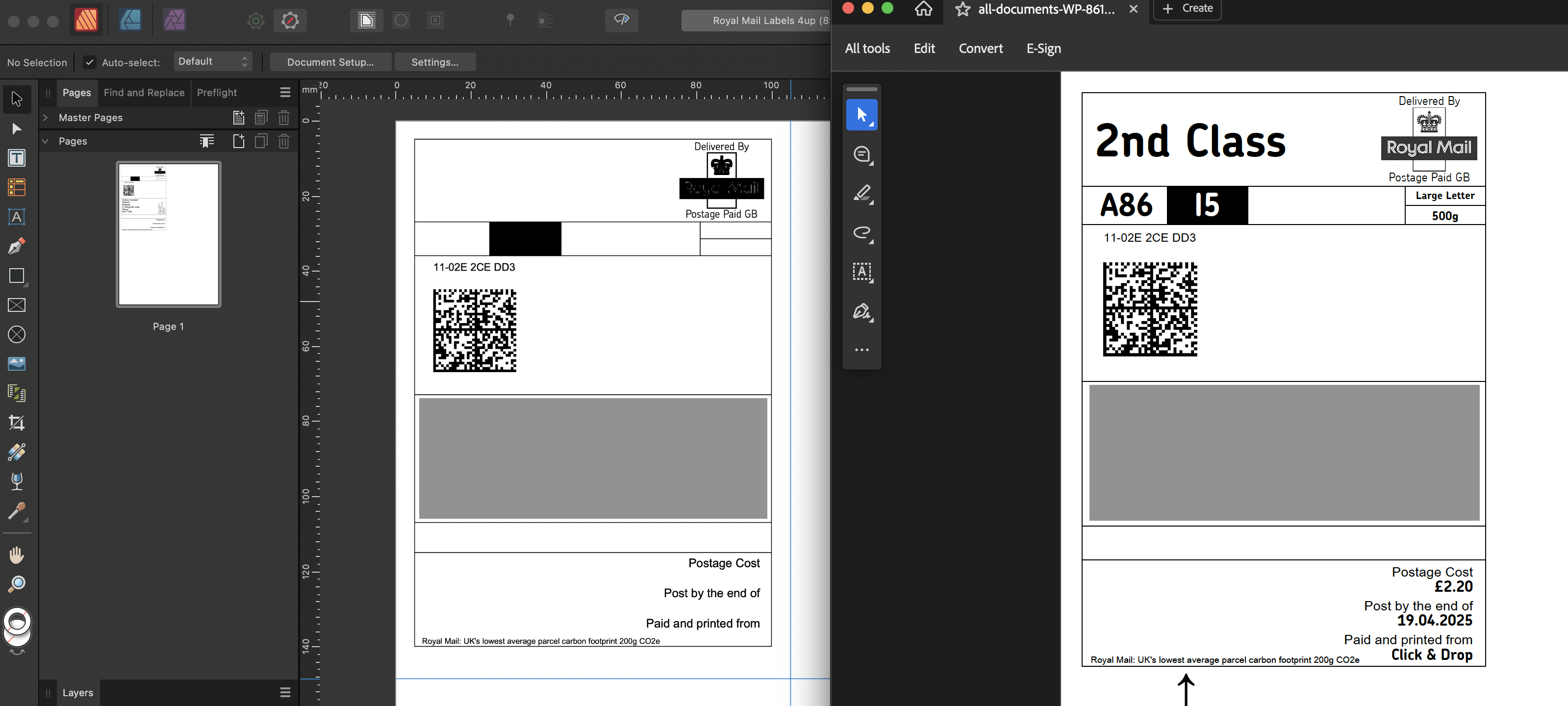1568x706 pixels.
Task: Select the Rectangle shape tool
Action: point(17,276)
